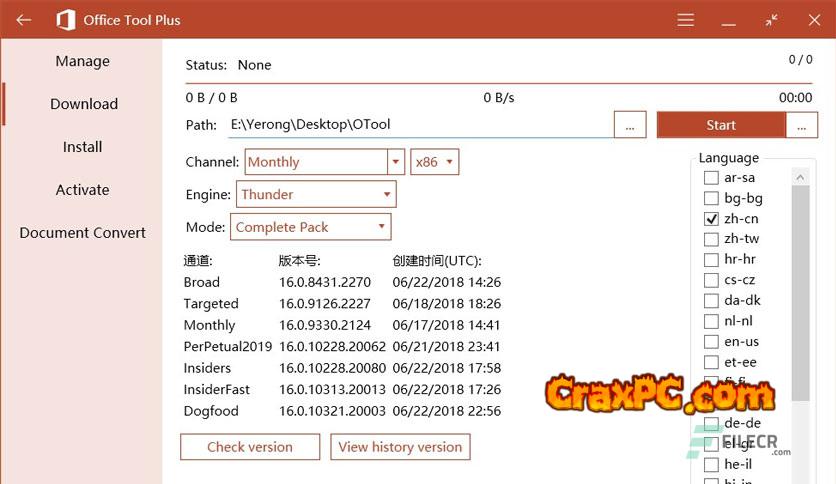Open the Manage section
This screenshot has width=836, height=484.
(x=83, y=61)
